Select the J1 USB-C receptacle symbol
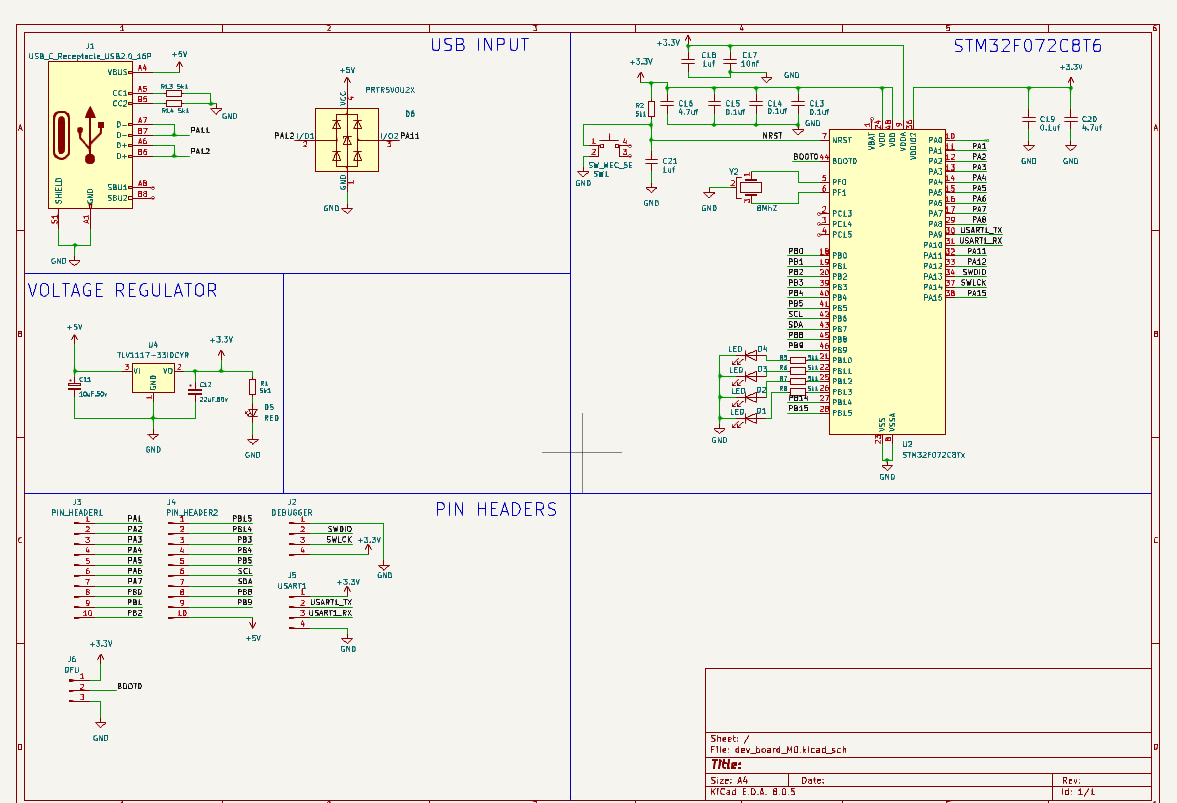The width and height of the screenshot is (1177, 803). [x=90, y=135]
